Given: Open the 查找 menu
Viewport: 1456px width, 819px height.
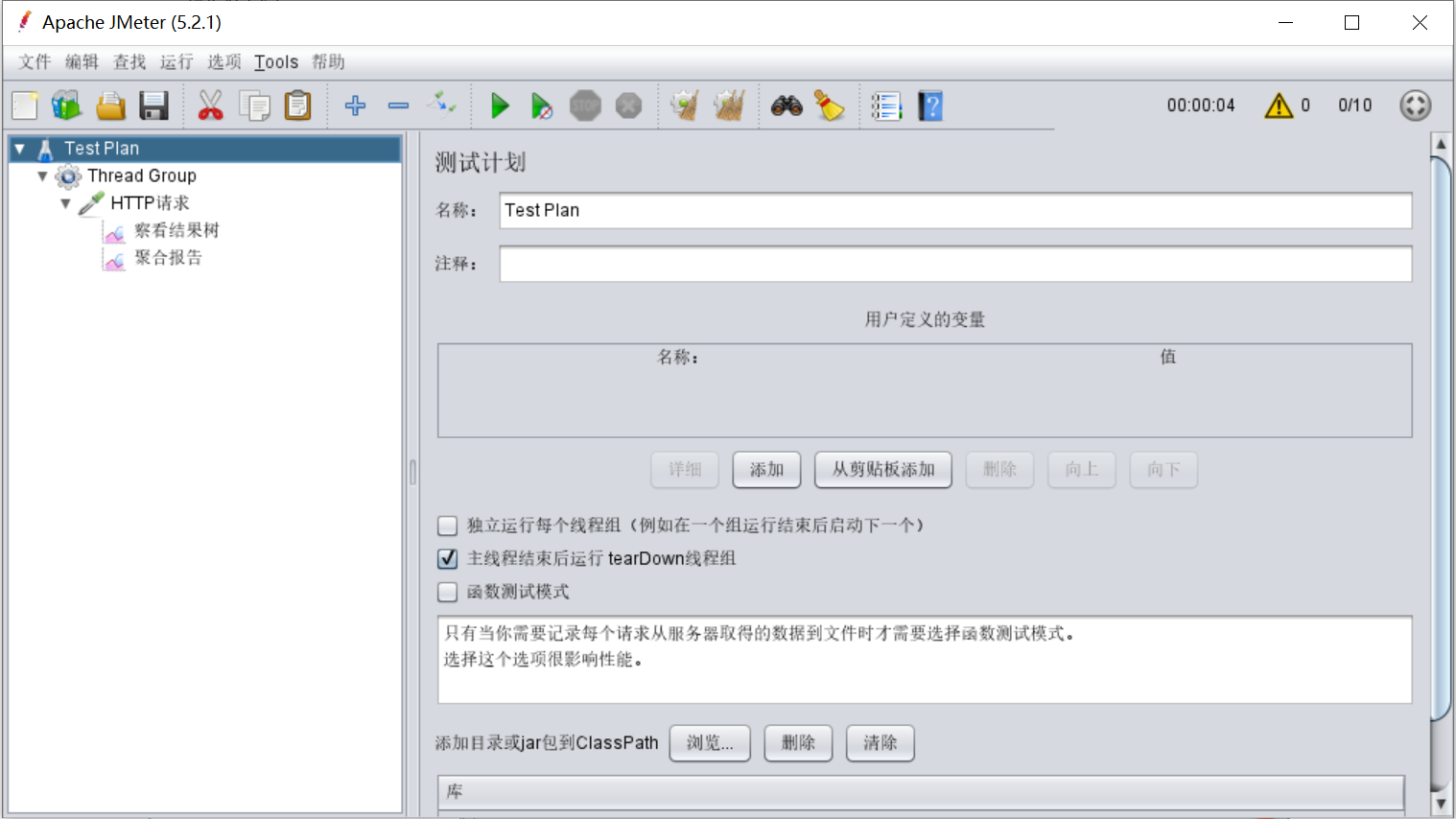Looking at the screenshot, I should pos(129,62).
